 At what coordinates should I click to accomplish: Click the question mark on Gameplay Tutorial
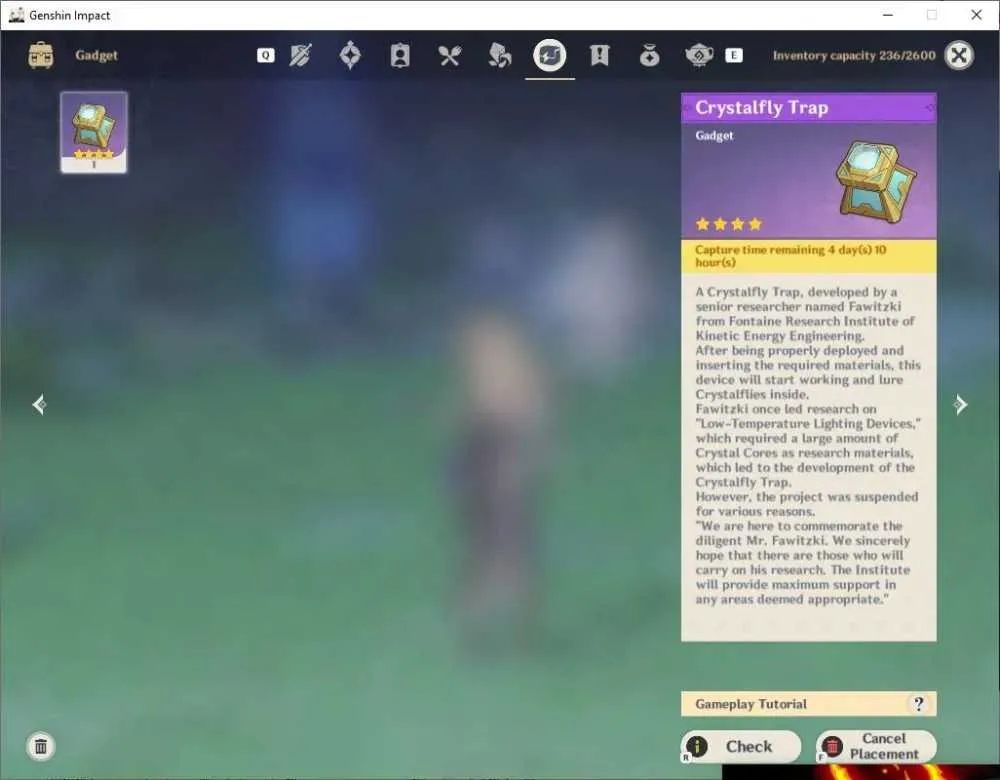(x=918, y=704)
